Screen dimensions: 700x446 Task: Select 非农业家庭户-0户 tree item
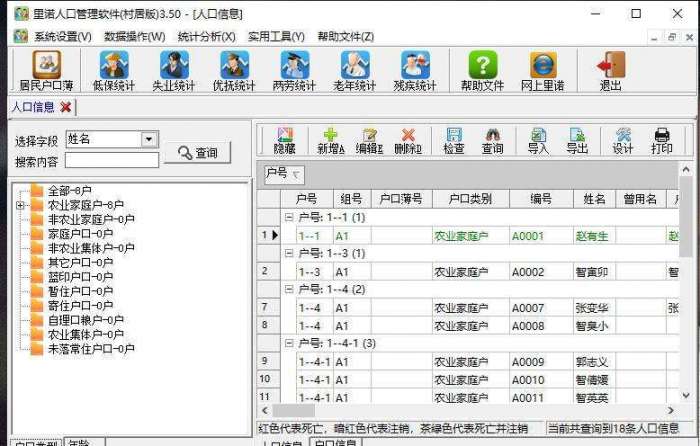(x=91, y=220)
